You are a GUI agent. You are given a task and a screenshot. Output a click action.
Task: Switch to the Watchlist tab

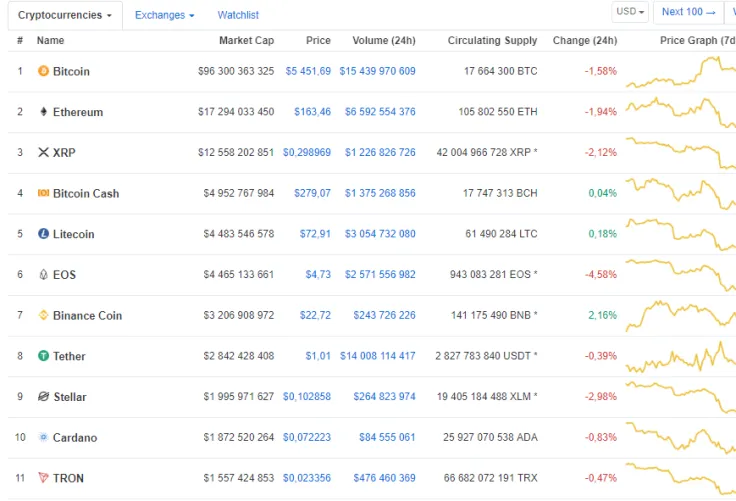(238, 15)
